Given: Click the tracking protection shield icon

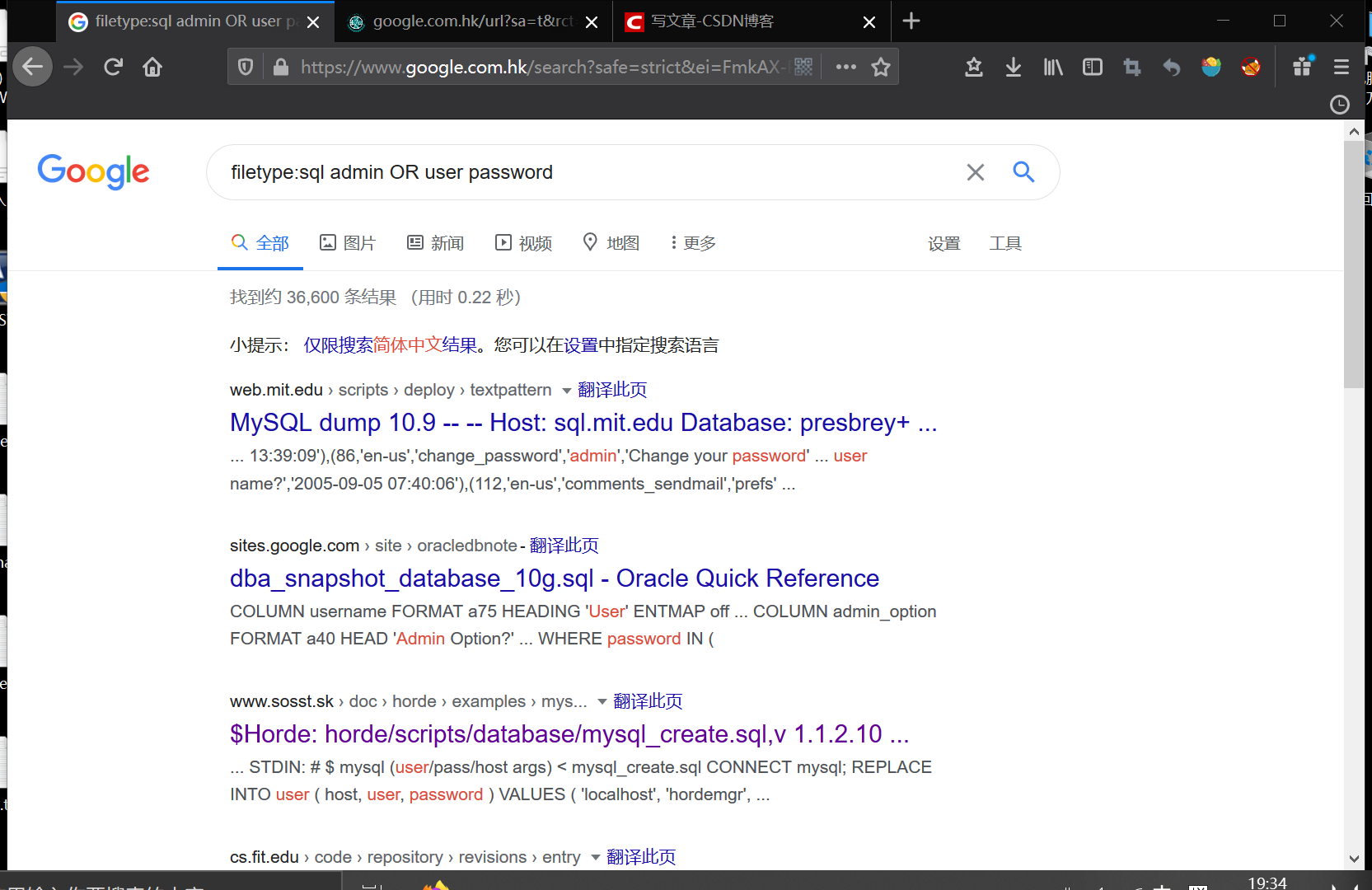Looking at the screenshot, I should 245,67.
